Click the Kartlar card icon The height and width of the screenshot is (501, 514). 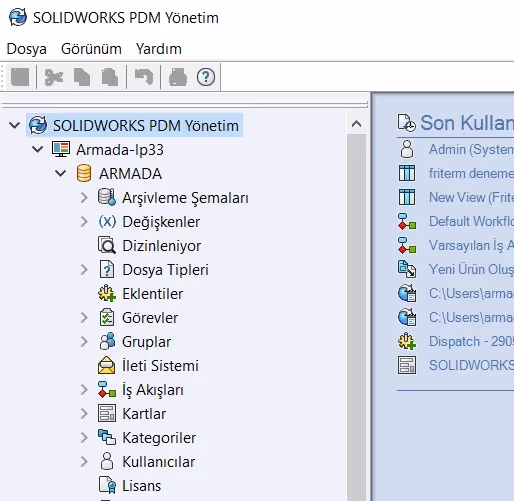click(107, 413)
